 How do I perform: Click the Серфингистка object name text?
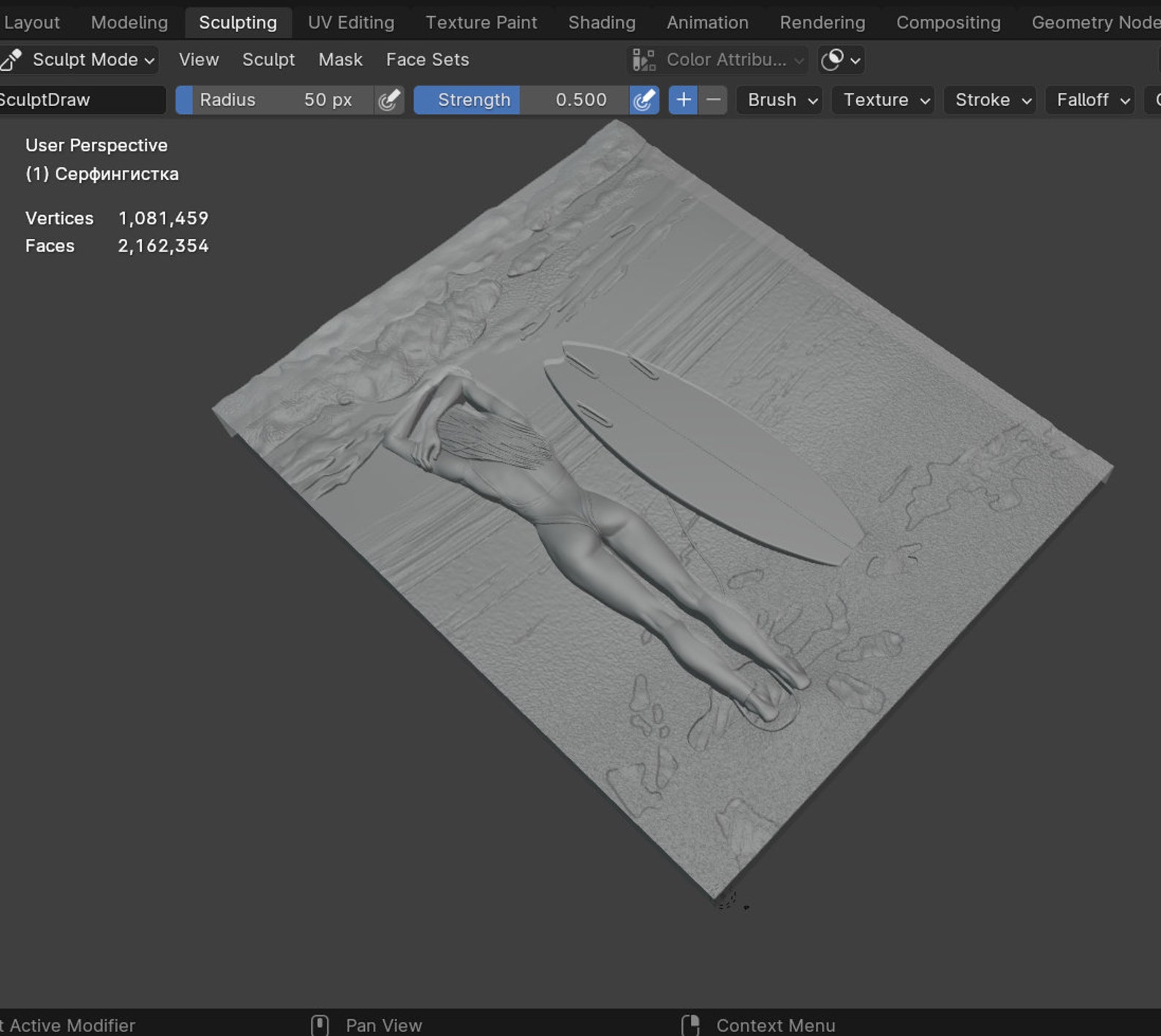tap(117, 174)
